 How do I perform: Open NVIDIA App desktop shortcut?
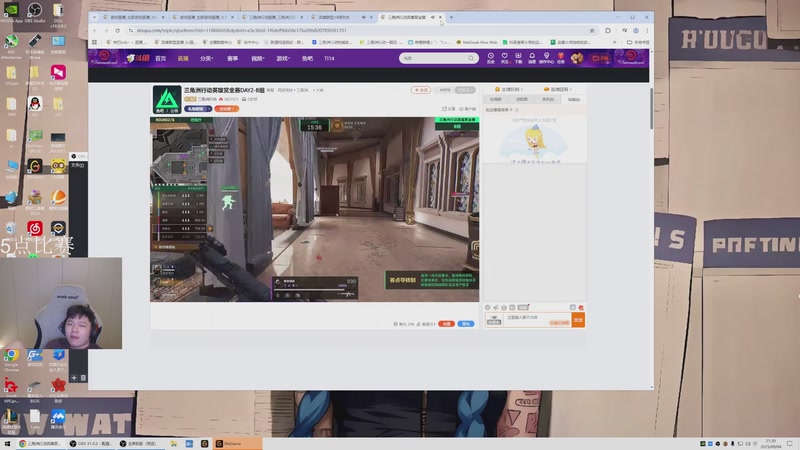(11, 13)
